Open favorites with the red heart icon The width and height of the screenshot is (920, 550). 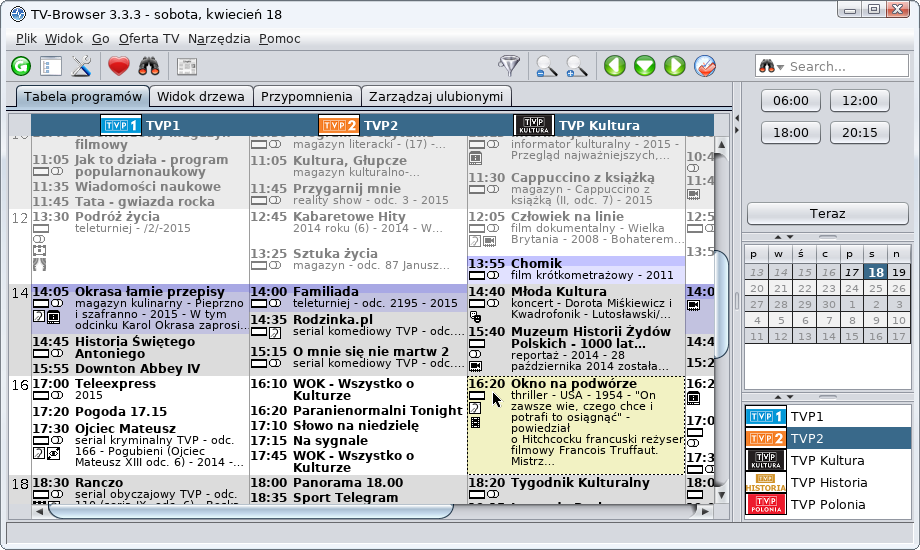[119, 66]
